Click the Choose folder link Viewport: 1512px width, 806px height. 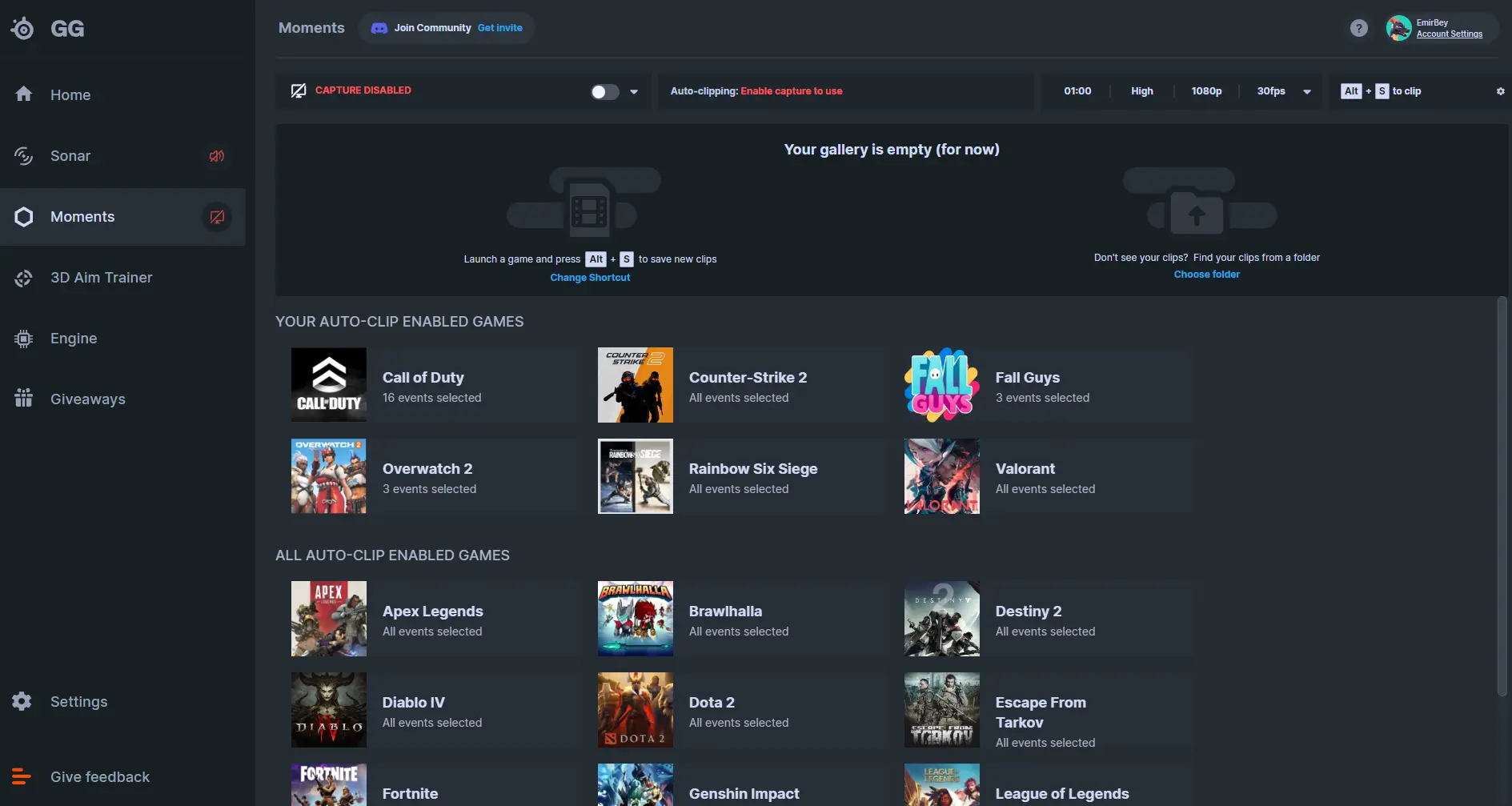point(1206,275)
